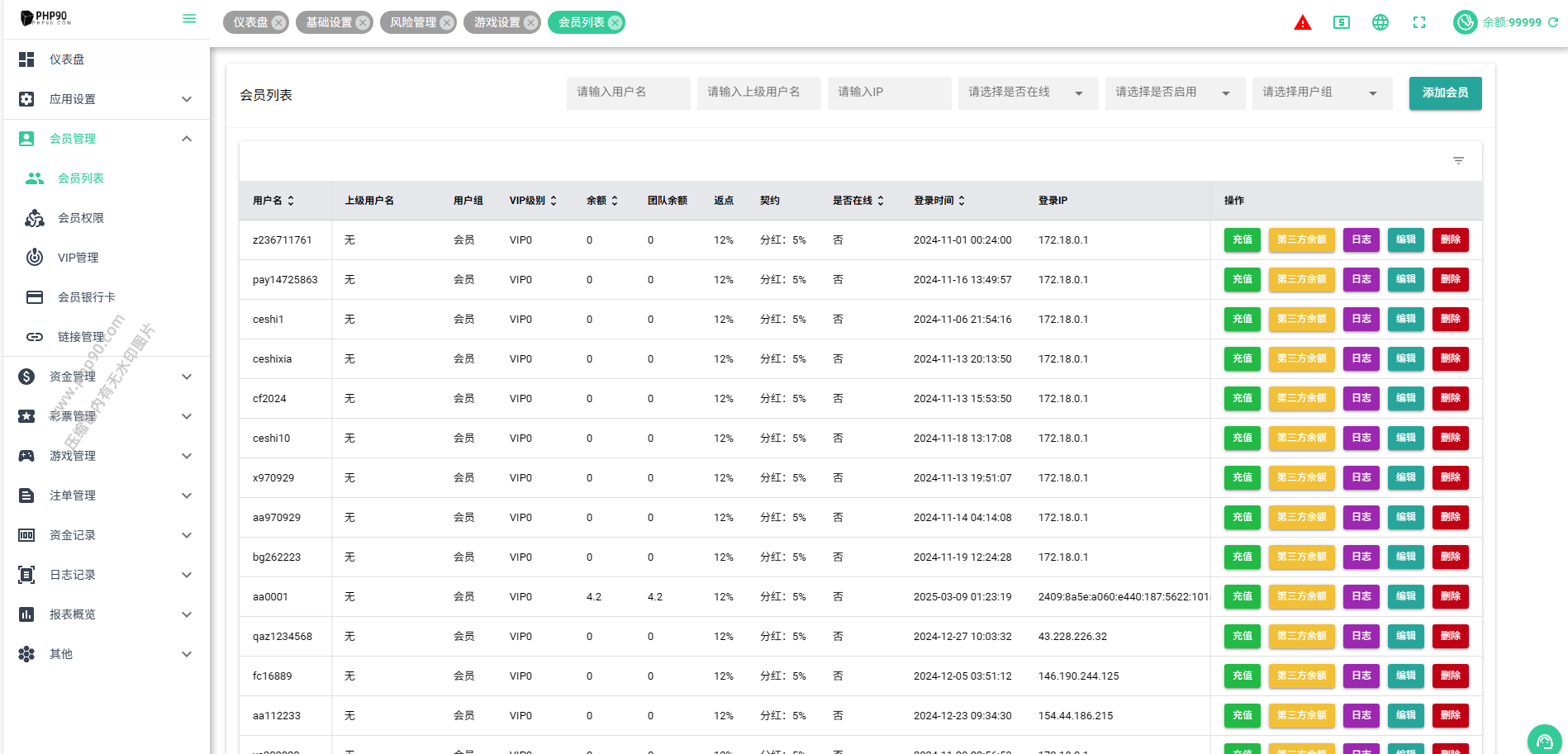Close the 游戏设置 tab
Image resolution: width=1568 pixels, height=754 pixels.
(x=530, y=23)
